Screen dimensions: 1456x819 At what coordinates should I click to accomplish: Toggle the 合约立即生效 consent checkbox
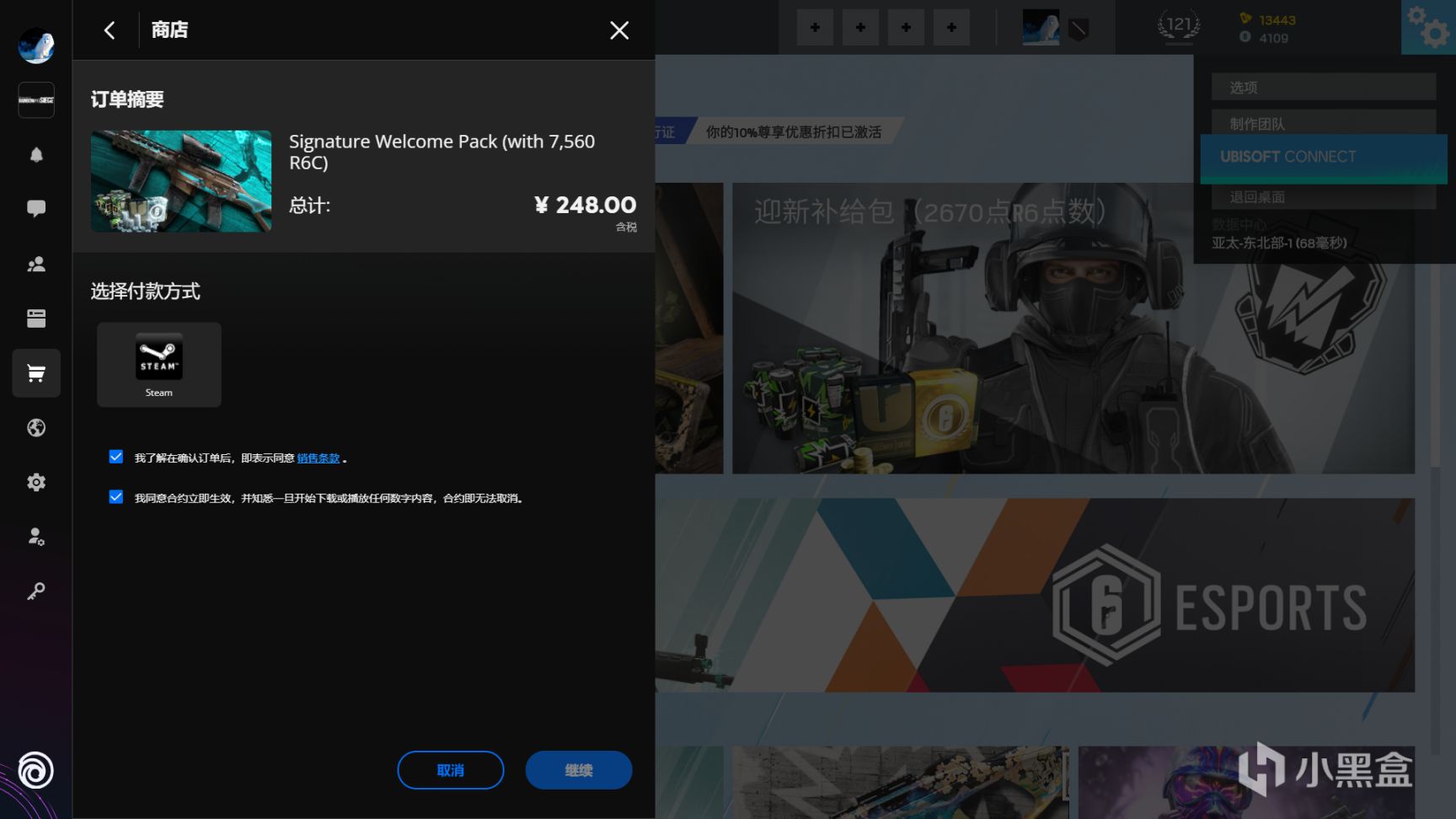[x=116, y=497]
